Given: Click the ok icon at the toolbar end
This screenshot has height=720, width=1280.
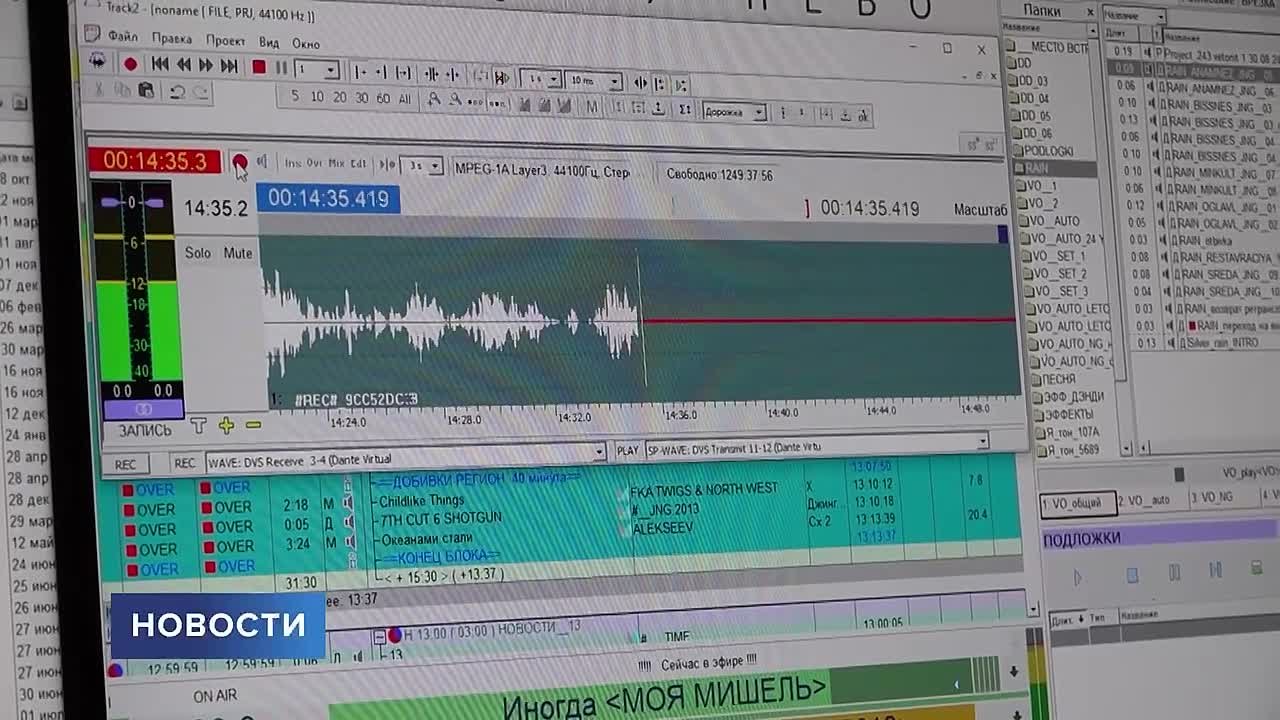Looking at the screenshot, I should coord(863,116).
